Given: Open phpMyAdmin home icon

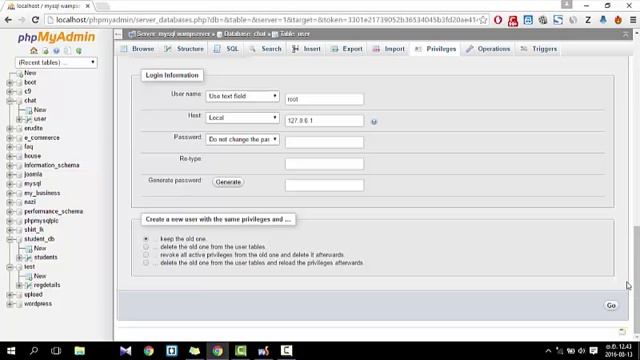Looking at the screenshot, I should click(34, 51).
